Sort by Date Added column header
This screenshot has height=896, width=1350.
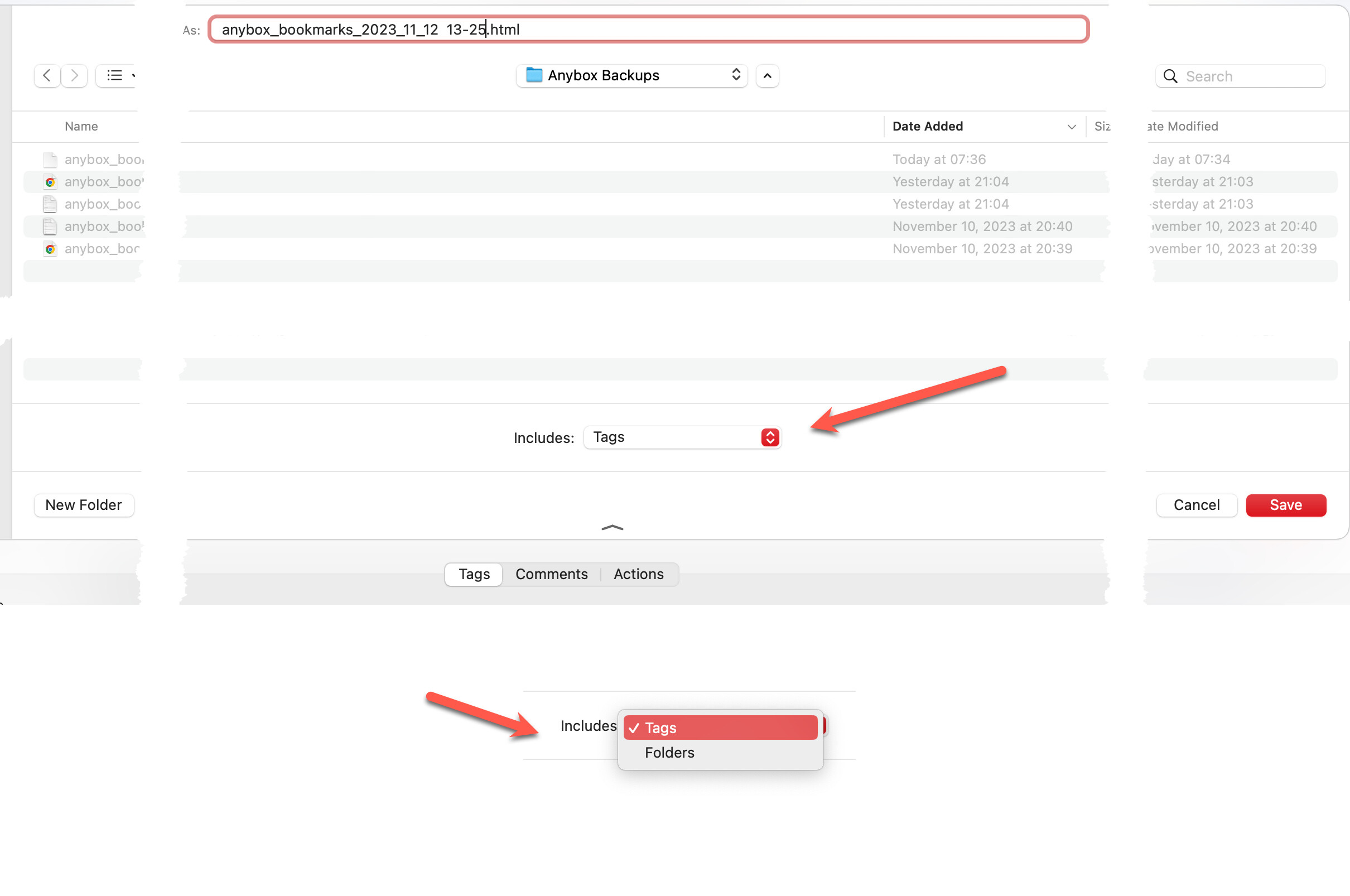coord(927,126)
